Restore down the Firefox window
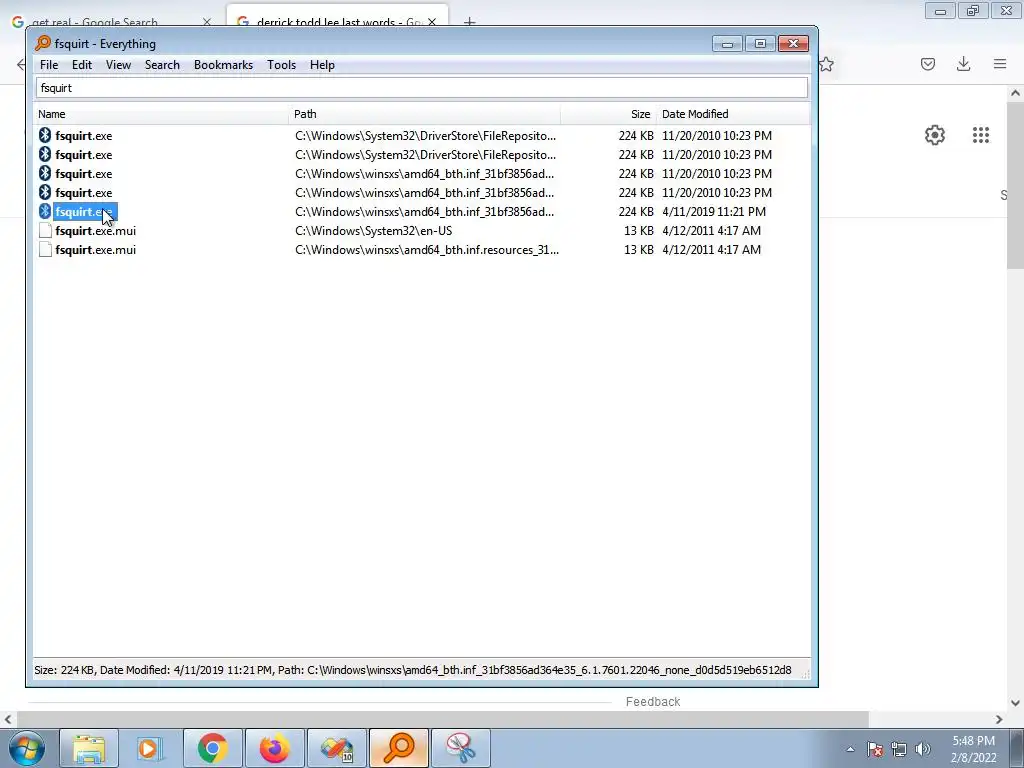Image resolution: width=1024 pixels, height=768 pixels. click(x=973, y=11)
